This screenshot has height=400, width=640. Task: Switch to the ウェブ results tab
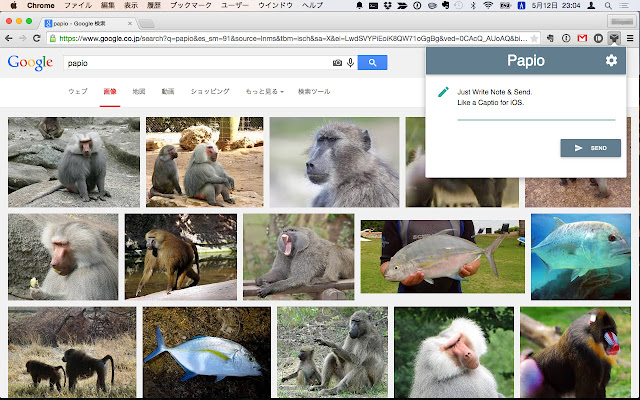pos(77,91)
